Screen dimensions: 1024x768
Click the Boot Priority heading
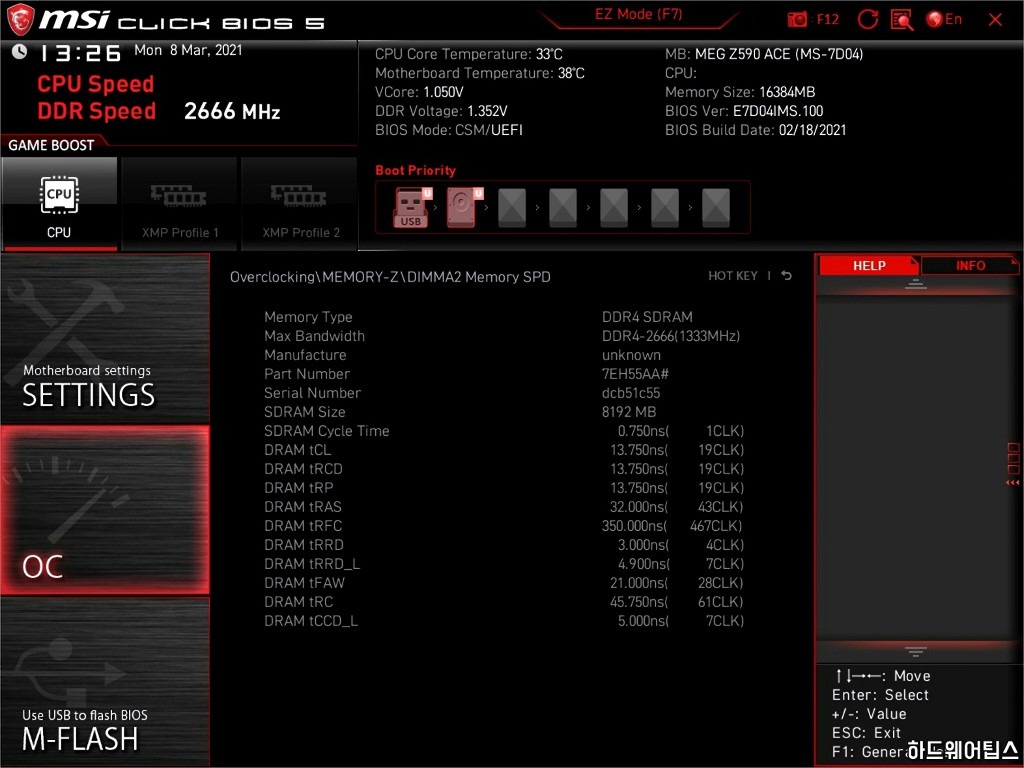(x=415, y=170)
